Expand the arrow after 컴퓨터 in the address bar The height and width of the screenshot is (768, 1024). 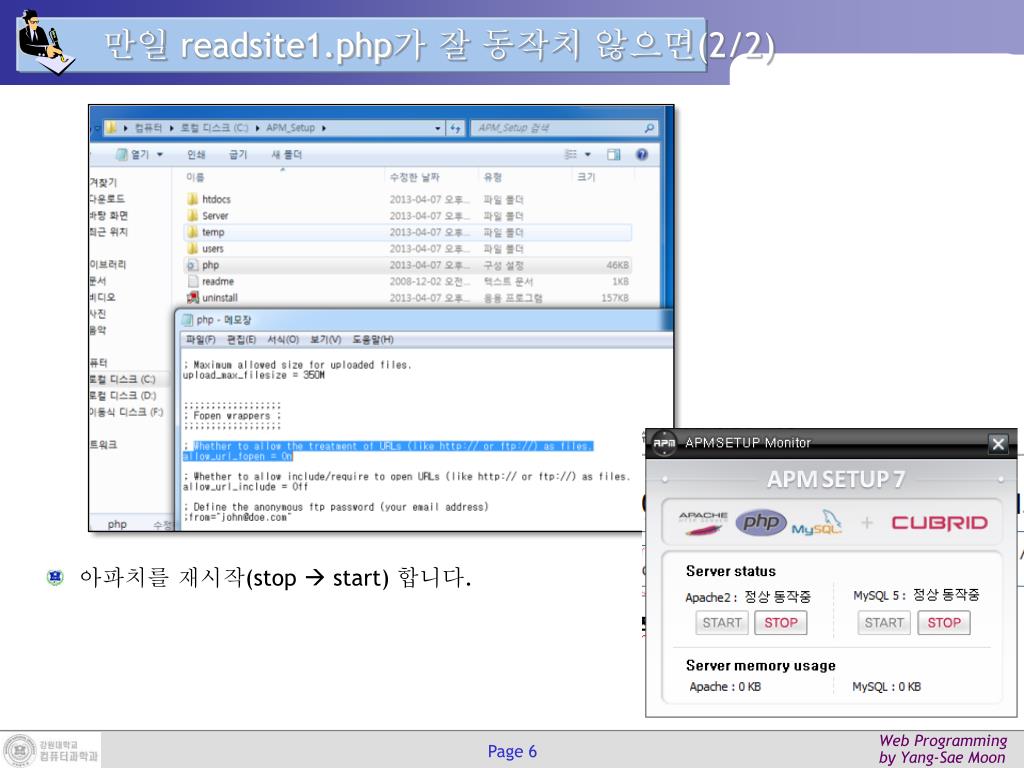pyautogui.click(x=172, y=128)
